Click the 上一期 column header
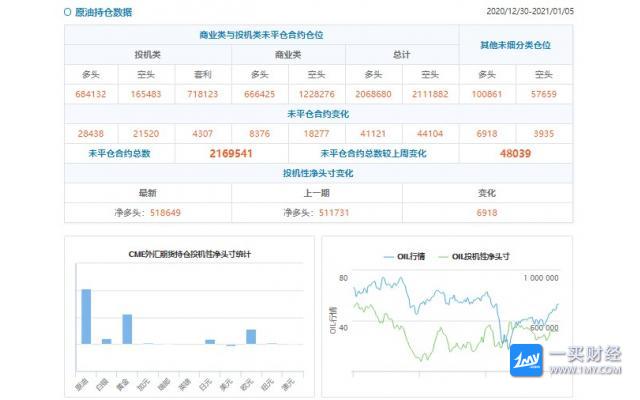 point(317,193)
